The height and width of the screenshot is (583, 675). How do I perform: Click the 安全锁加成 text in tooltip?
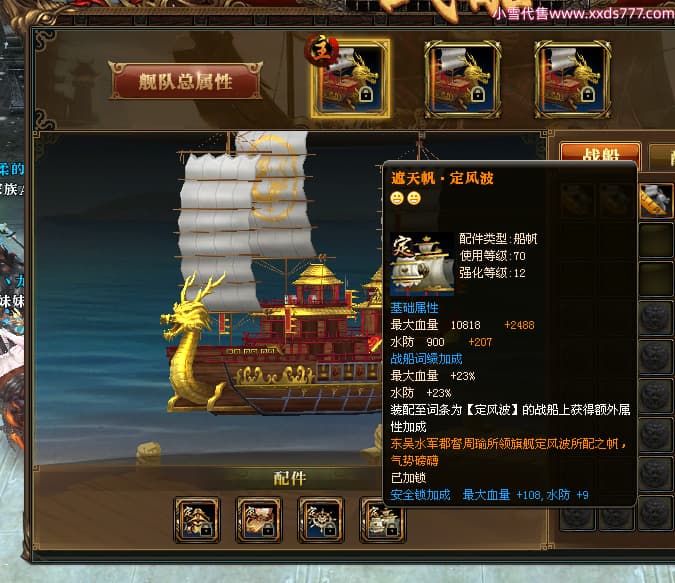pos(420,495)
